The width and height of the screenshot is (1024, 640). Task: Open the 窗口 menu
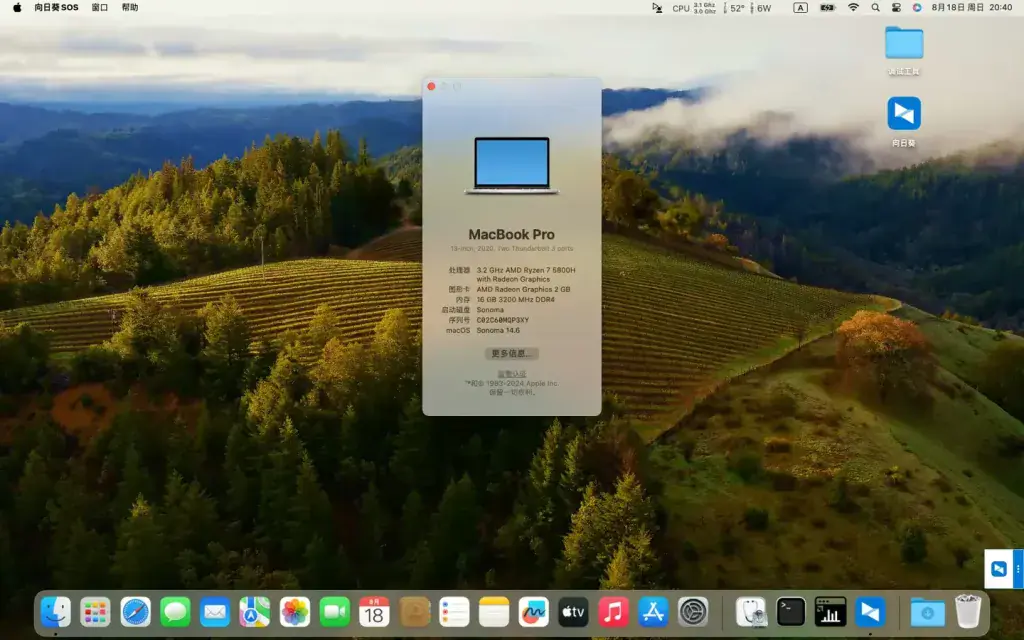tap(100, 7)
